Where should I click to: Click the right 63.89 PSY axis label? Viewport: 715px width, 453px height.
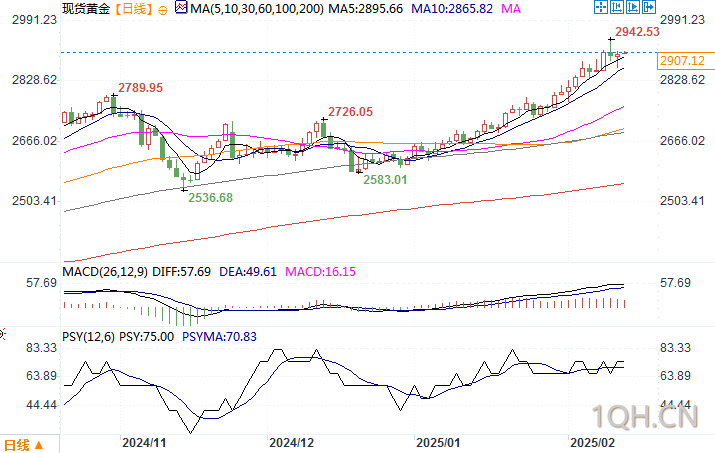coord(675,376)
